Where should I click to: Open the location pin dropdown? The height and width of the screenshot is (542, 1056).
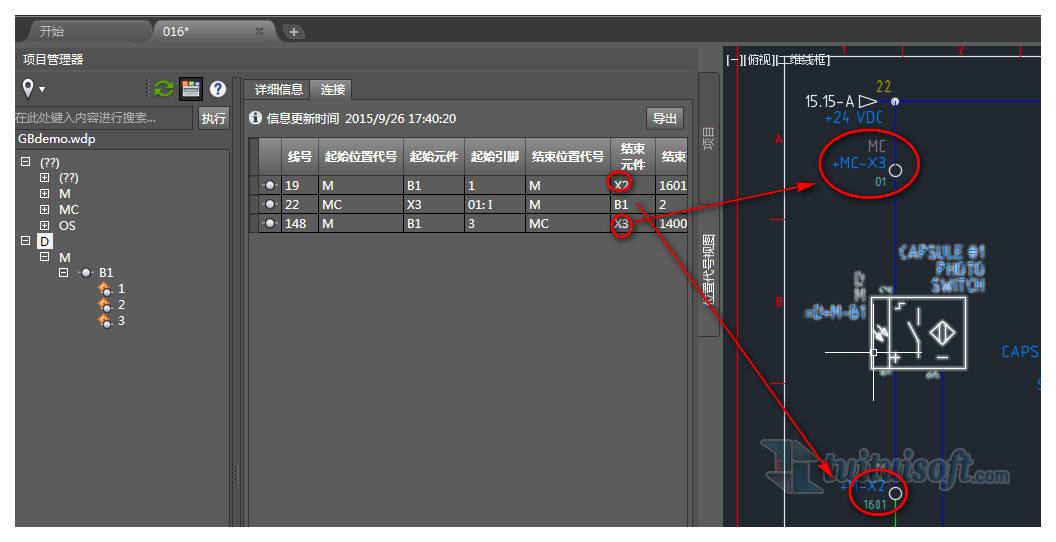[x=33, y=89]
